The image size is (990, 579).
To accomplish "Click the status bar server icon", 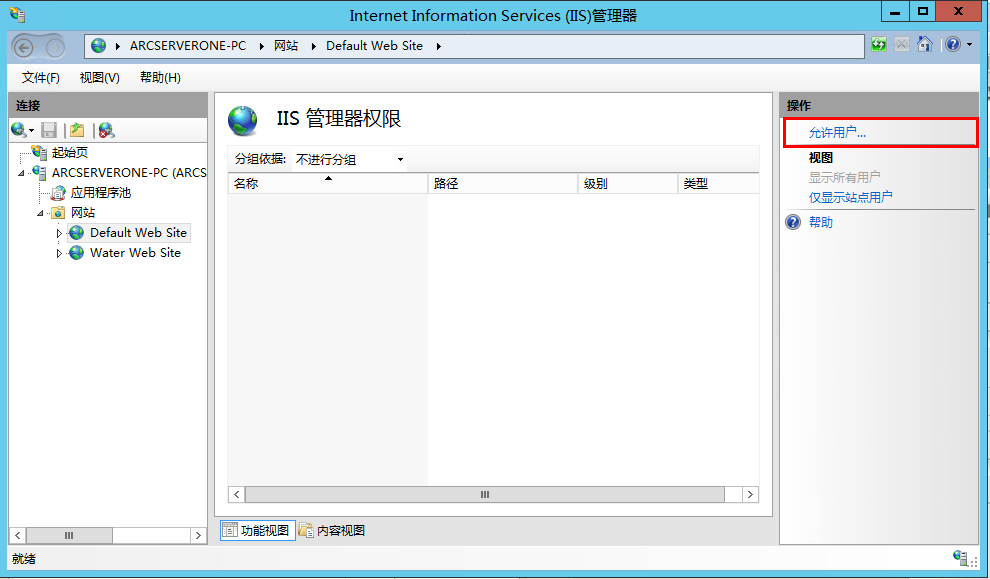I will (962, 558).
